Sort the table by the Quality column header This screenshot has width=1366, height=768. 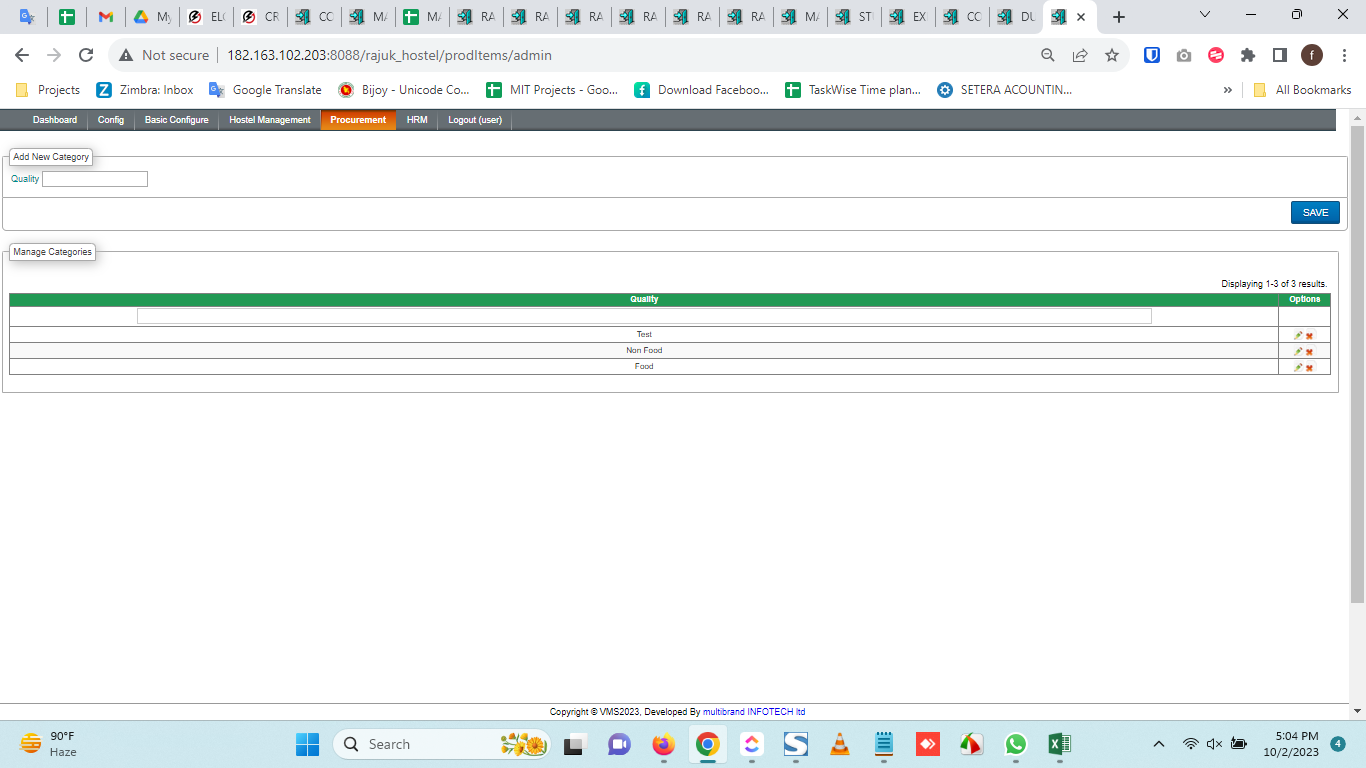click(644, 299)
